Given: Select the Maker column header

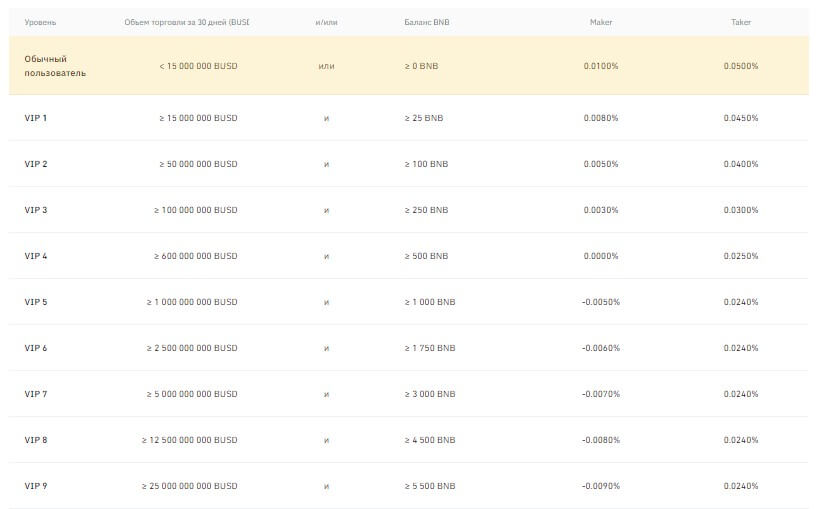Looking at the screenshot, I should pos(600,22).
